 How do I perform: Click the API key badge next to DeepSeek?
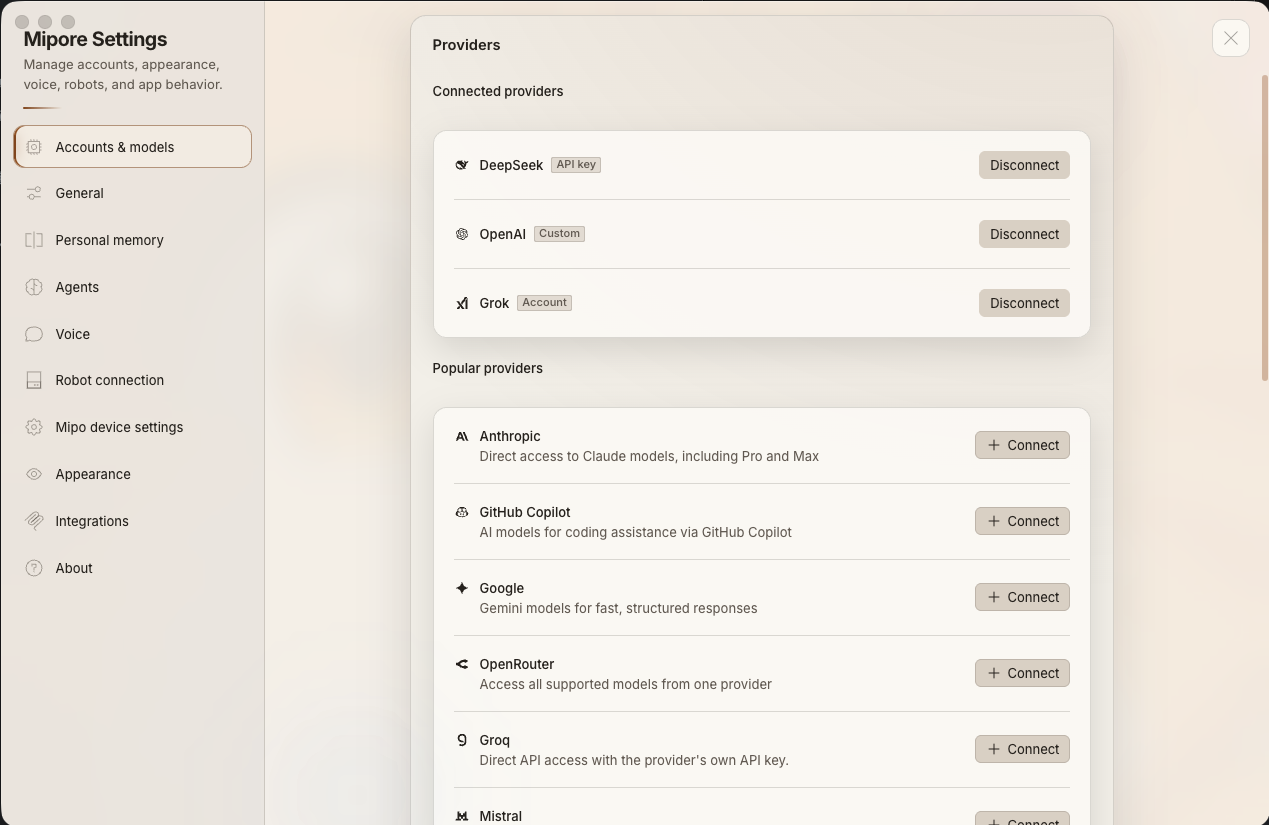[576, 165]
